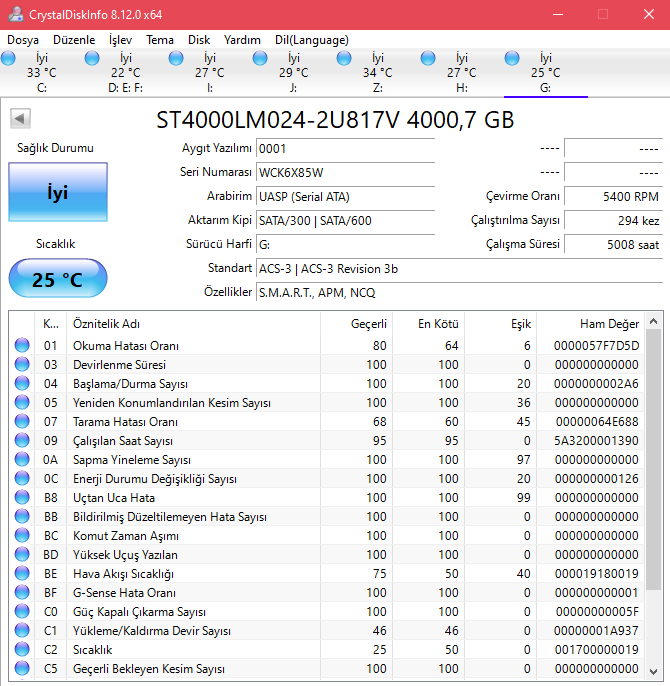Click status orb for attribute C1
670x686 pixels.
coord(22,630)
